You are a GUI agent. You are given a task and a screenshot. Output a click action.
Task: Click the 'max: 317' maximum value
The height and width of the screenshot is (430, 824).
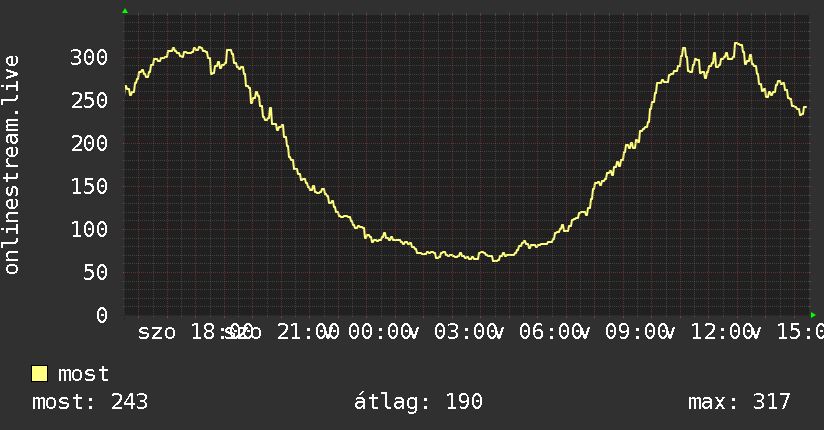point(739,402)
